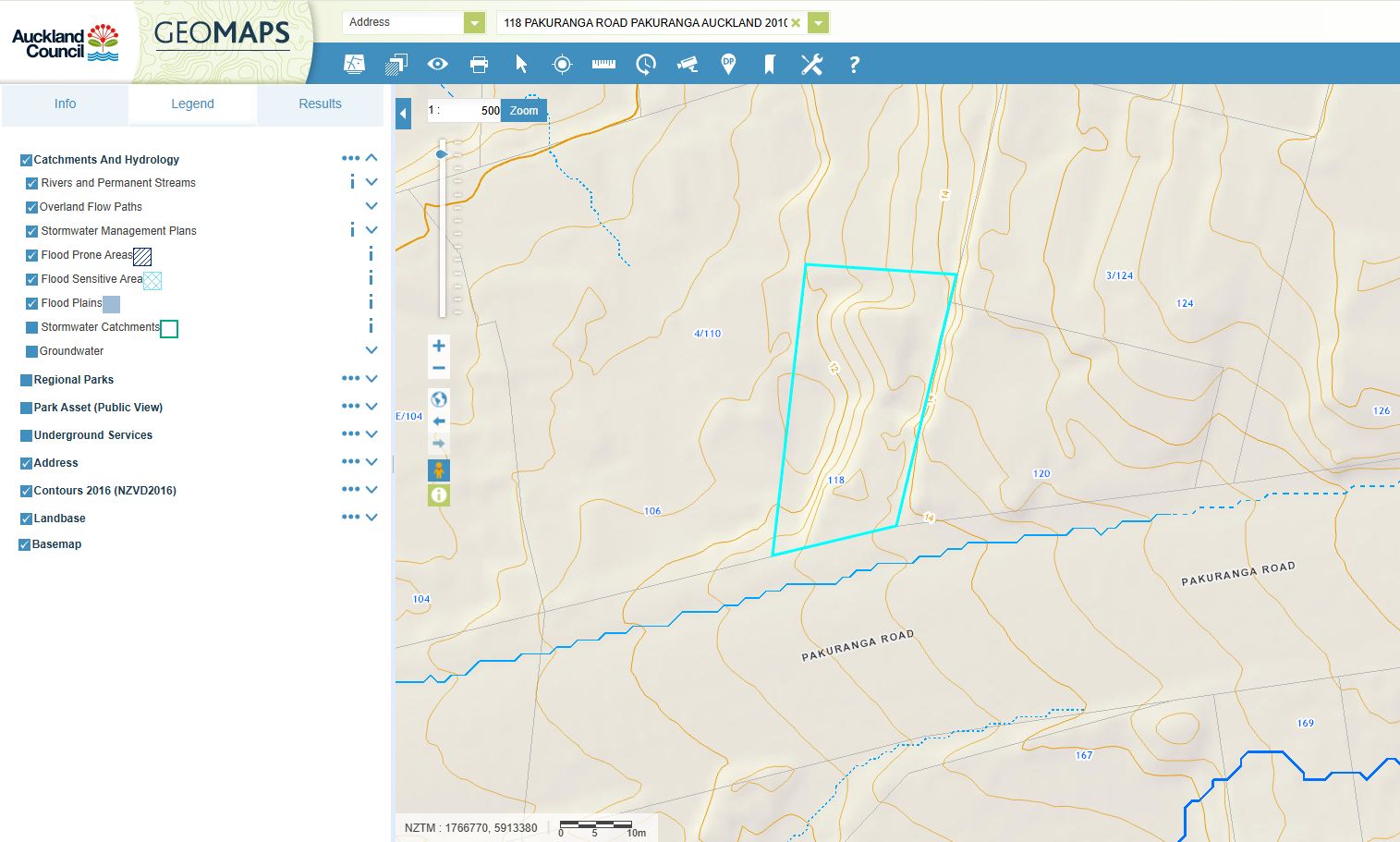
Task: Click the Zoom scale button
Action: (x=523, y=110)
